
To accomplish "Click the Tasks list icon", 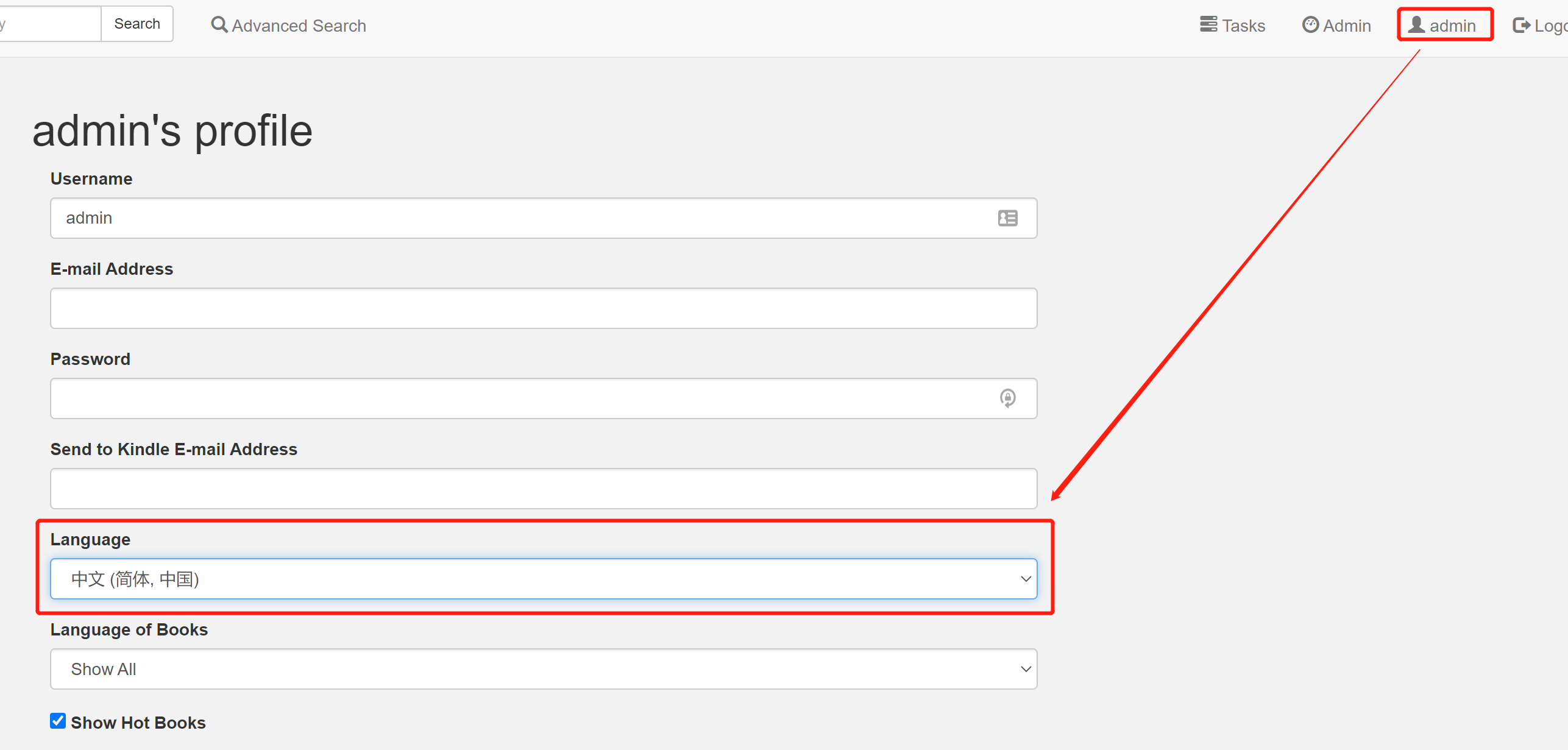I will point(1208,24).
